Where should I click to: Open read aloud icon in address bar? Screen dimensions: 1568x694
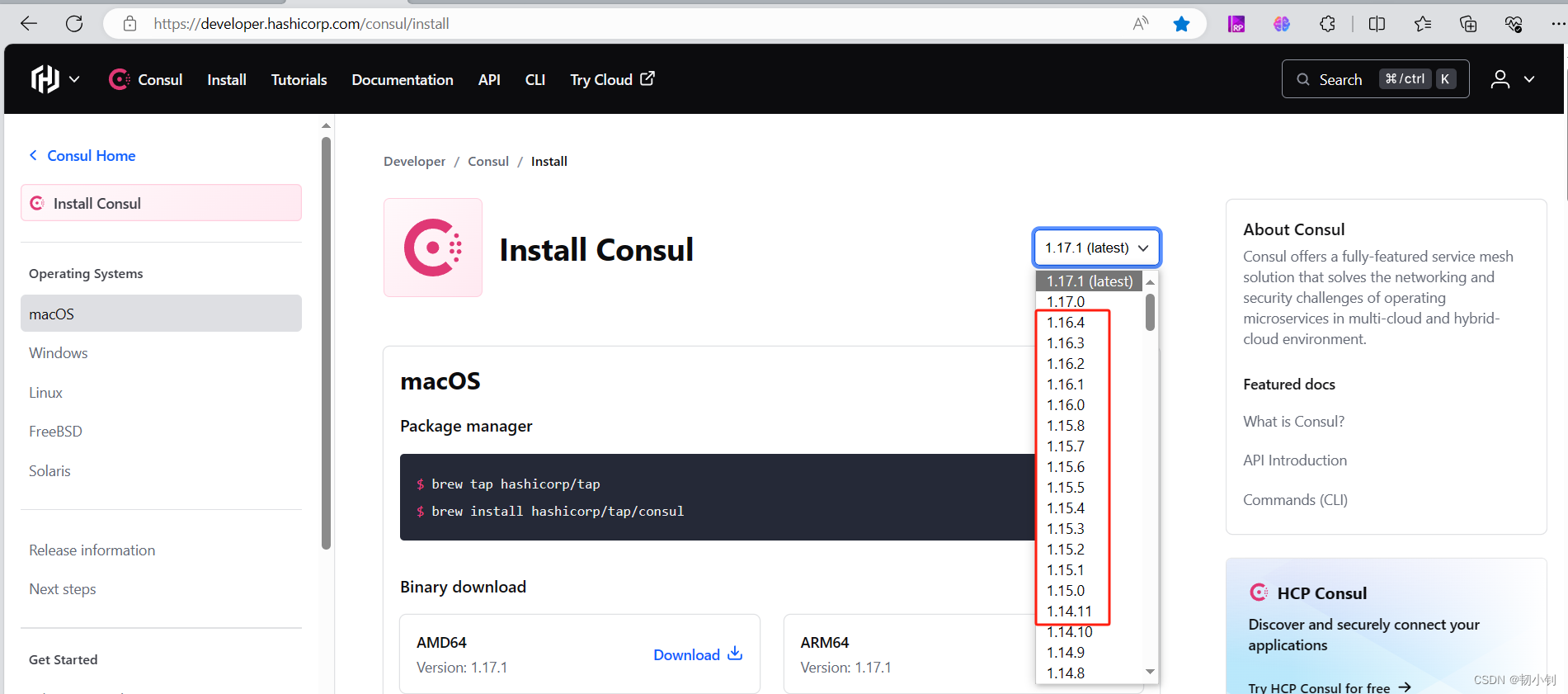click(x=1141, y=24)
